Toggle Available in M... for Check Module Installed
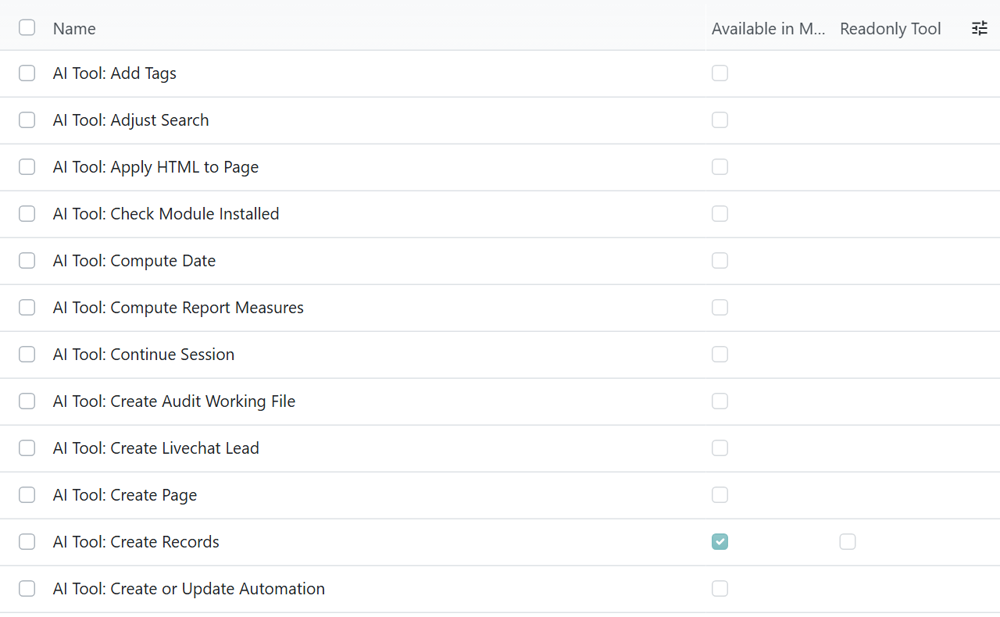This screenshot has height=617, width=1000. 719,214
